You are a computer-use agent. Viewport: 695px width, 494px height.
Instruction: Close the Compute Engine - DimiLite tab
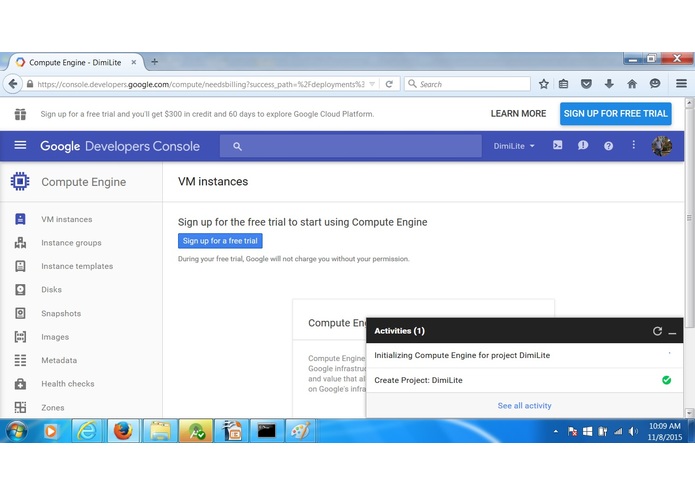point(133,62)
